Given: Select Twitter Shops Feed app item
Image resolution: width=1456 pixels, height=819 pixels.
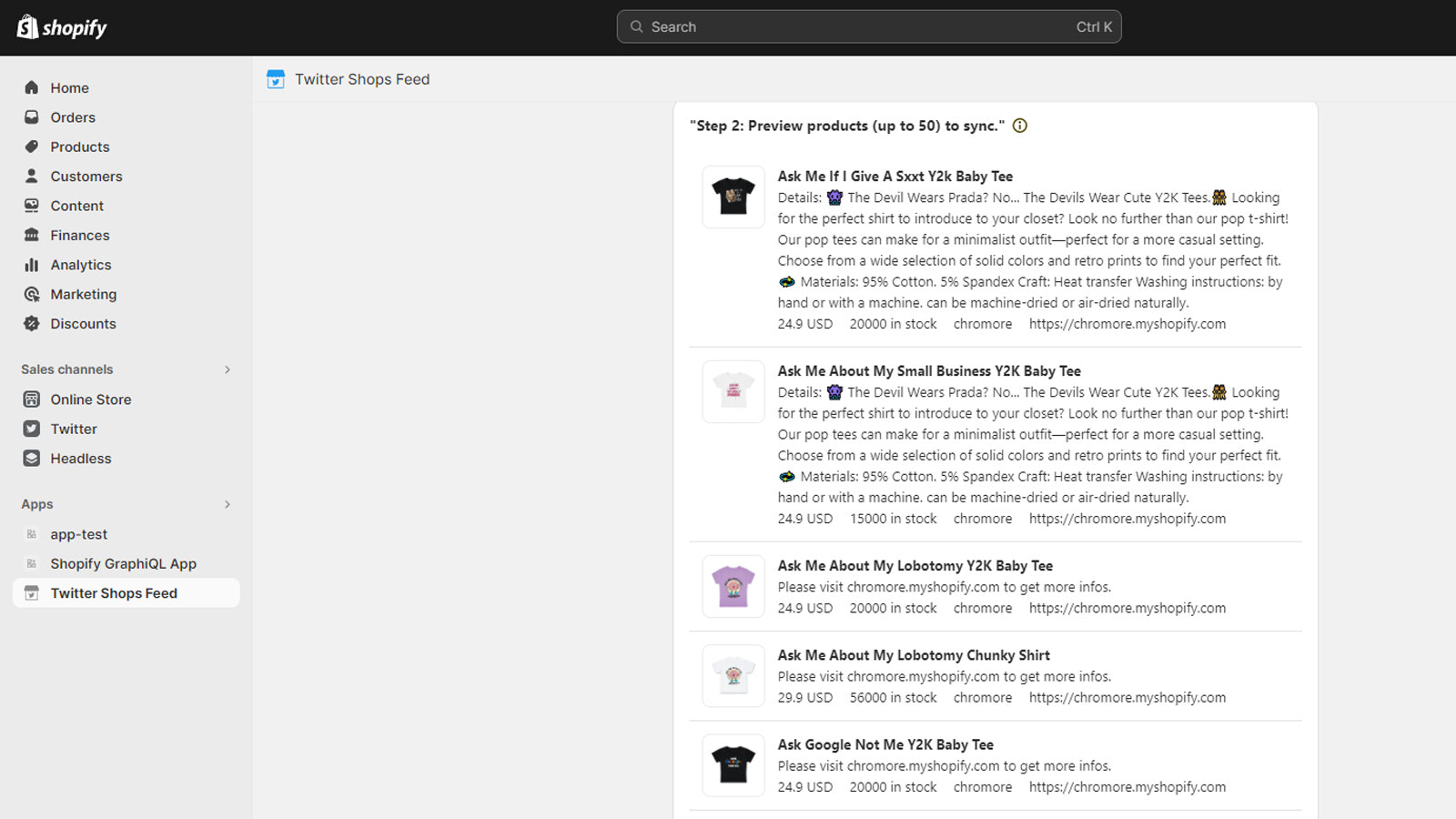Looking at the screenshot, I should pyautogui.click(x=126, y=593).
